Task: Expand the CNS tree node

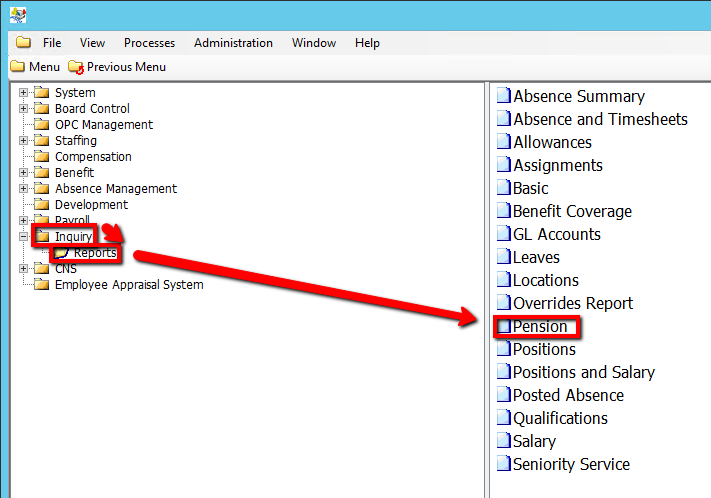Action: 23,269
